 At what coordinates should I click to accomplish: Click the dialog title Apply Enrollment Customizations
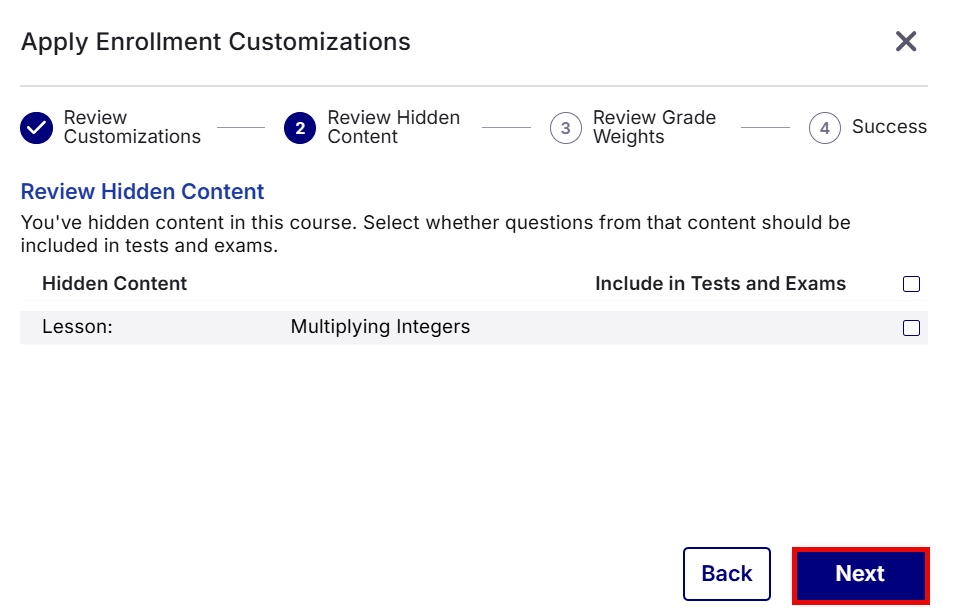click(216, 42)
